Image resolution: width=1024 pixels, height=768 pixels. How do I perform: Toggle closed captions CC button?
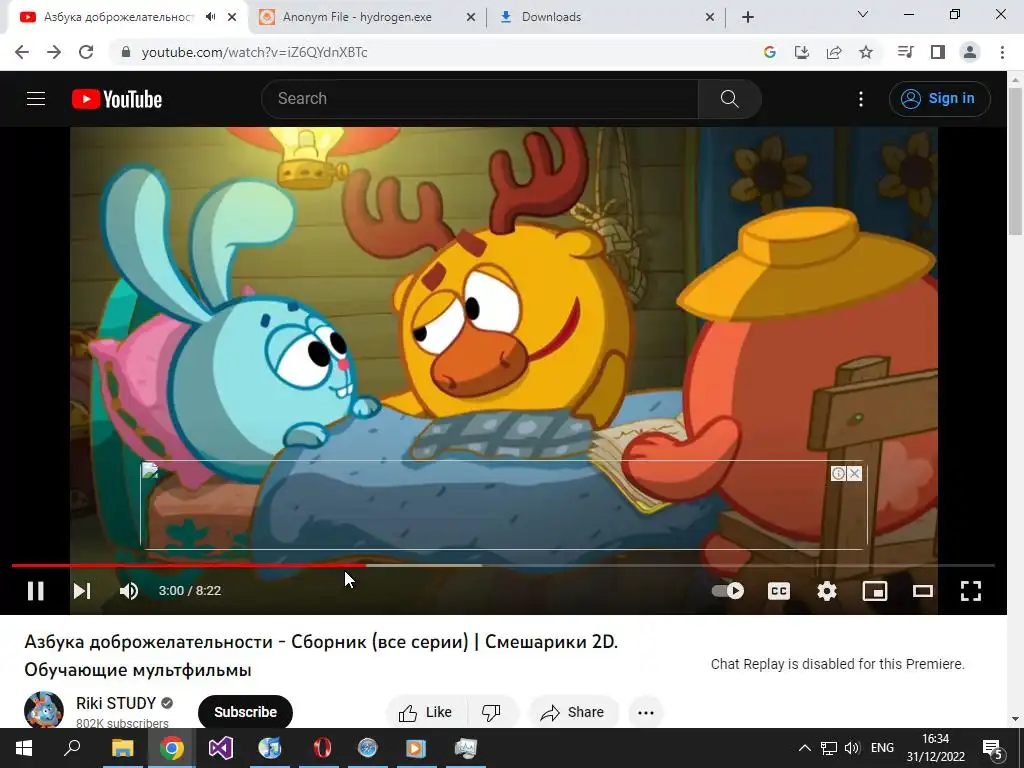(x=778, y=591)
